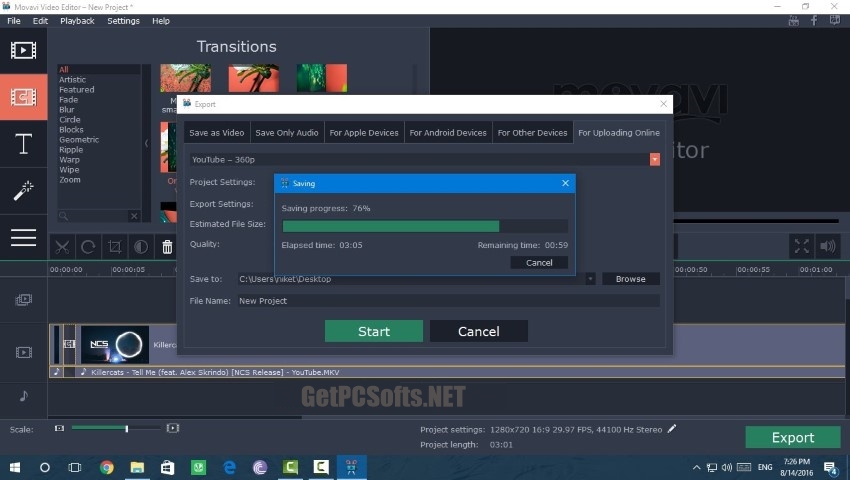Image resolution: width=850 pixels, height=480 pixels.
Task: Click the Browse button
Action: [631, 279]
